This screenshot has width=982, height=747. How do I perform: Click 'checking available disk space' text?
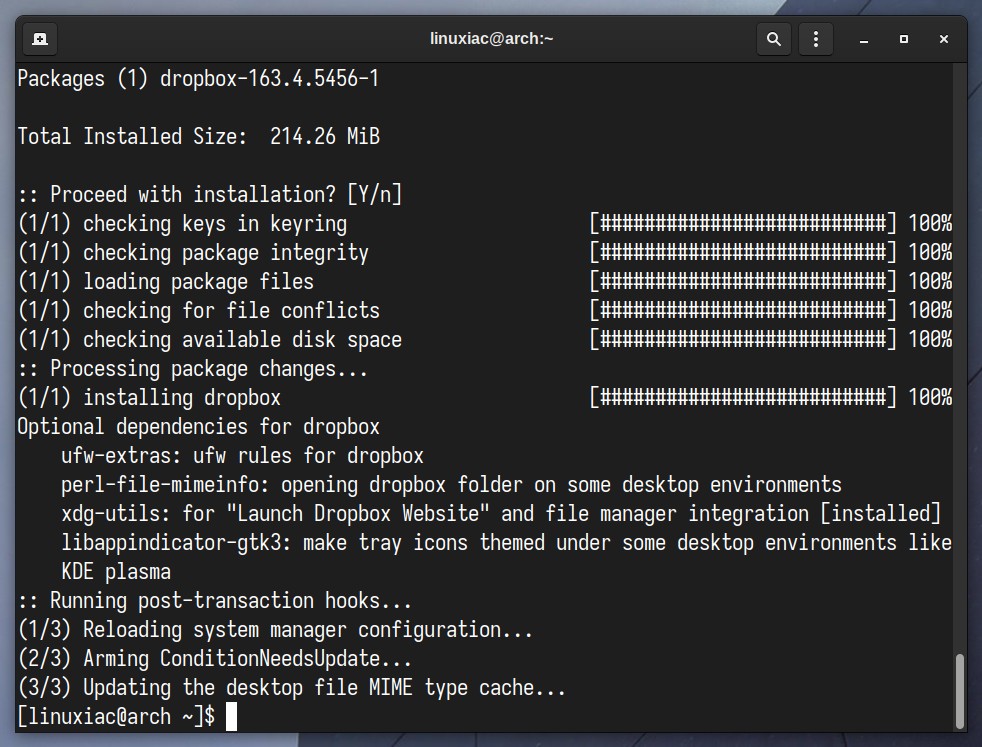pos(242,339)
